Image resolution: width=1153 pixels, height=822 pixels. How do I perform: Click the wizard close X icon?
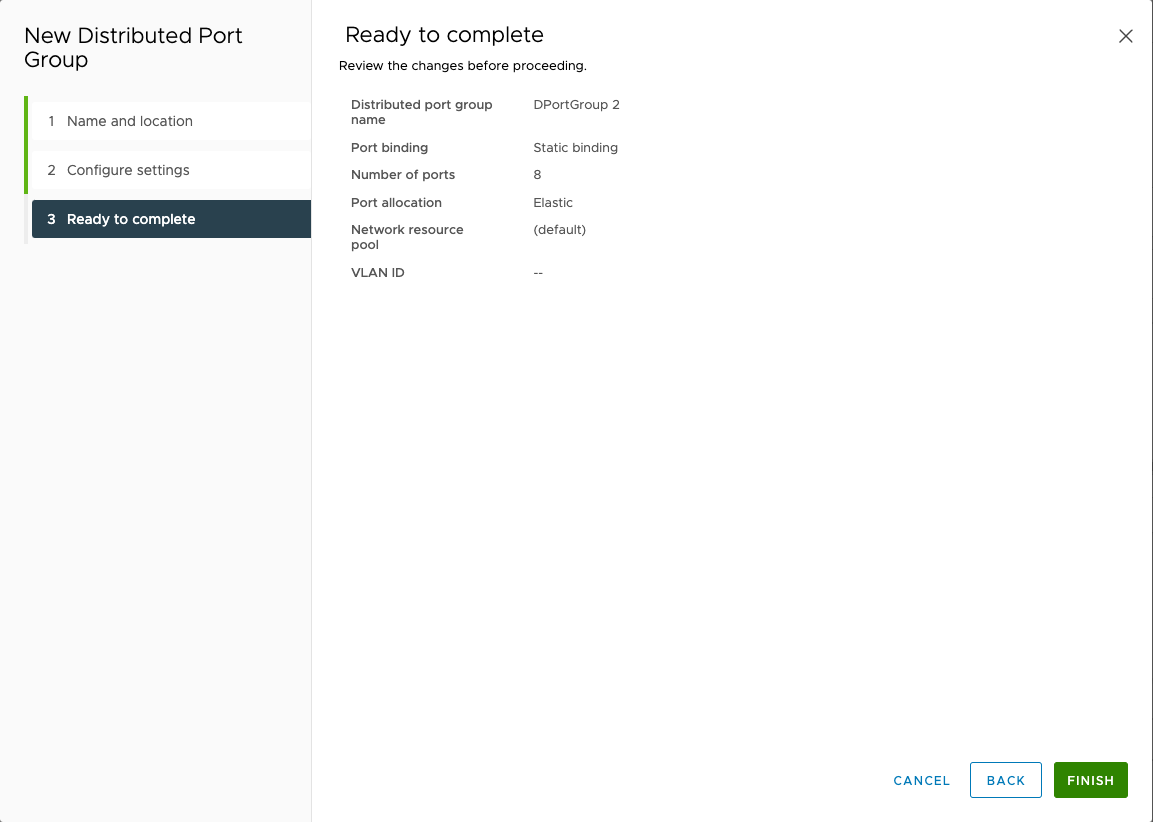[1125, 35]
